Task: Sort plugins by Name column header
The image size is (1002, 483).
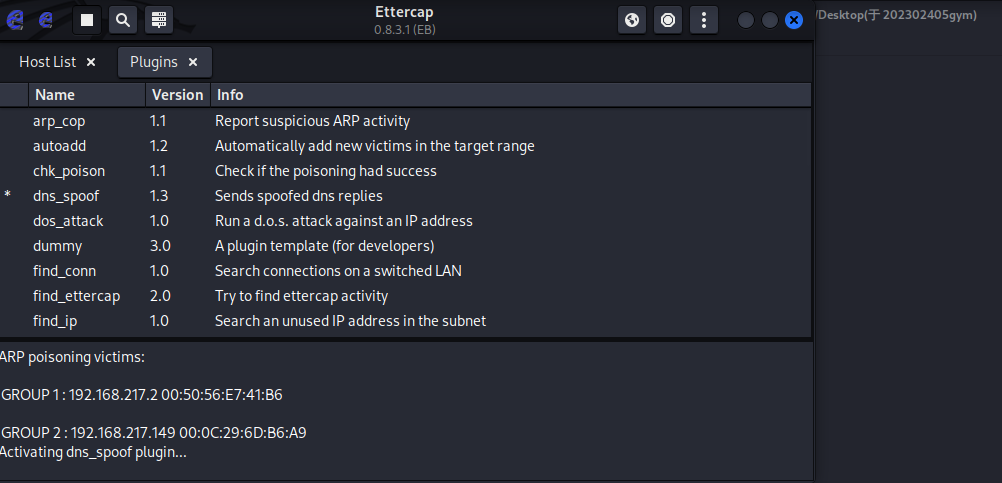Action: [x=55, y=95]
